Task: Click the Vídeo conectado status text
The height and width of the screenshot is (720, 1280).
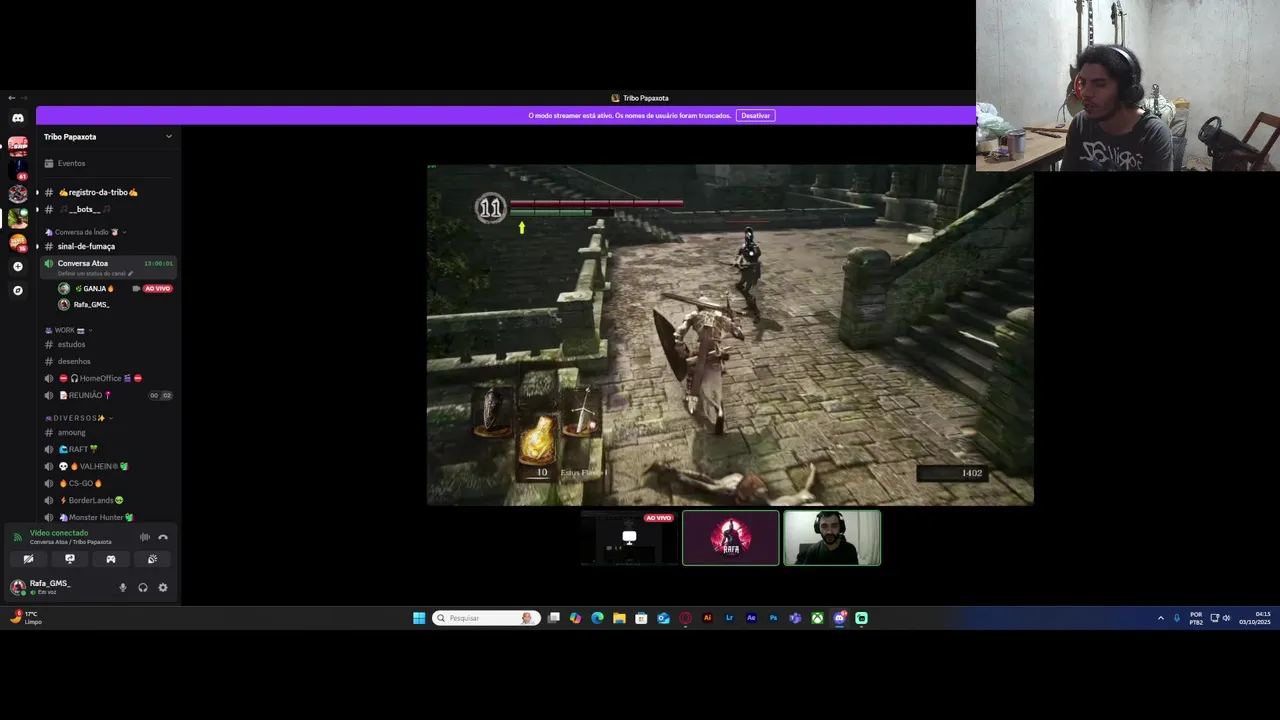Action: pyautogui.click(x=59, y=533)
